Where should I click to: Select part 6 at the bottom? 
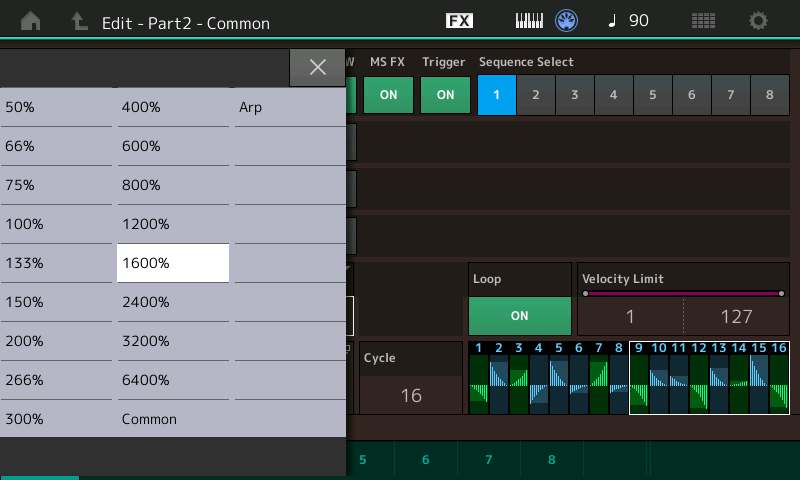pyautogui.click(x=425, y=460)
